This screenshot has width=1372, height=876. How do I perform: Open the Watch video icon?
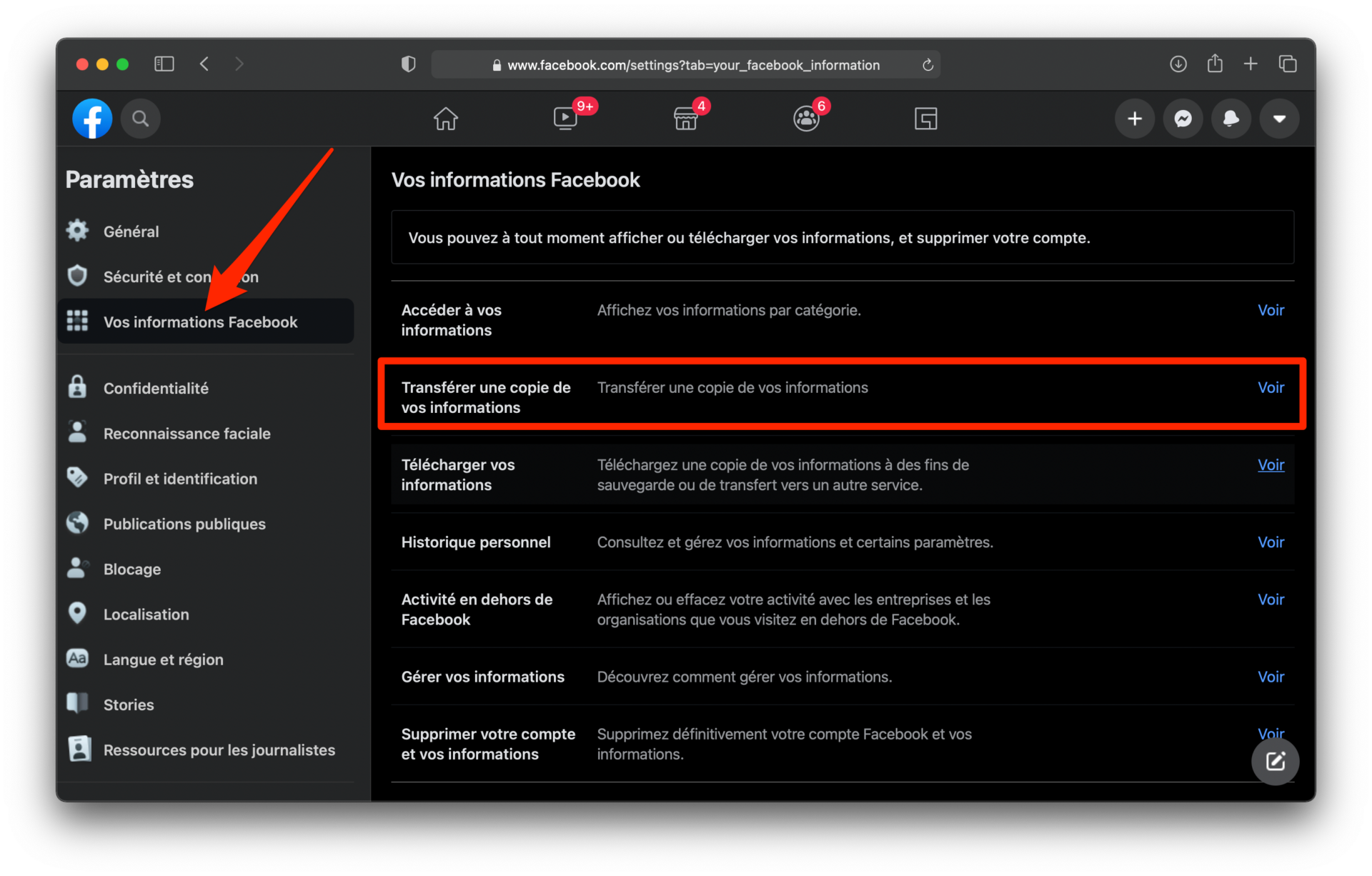565,119
